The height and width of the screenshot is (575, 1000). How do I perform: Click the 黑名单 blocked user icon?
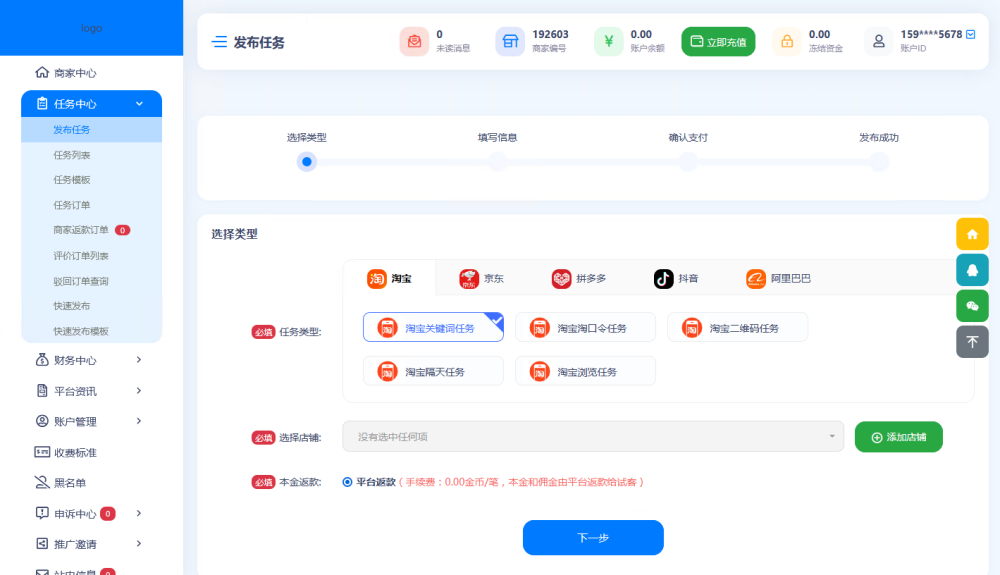point(42,482)
